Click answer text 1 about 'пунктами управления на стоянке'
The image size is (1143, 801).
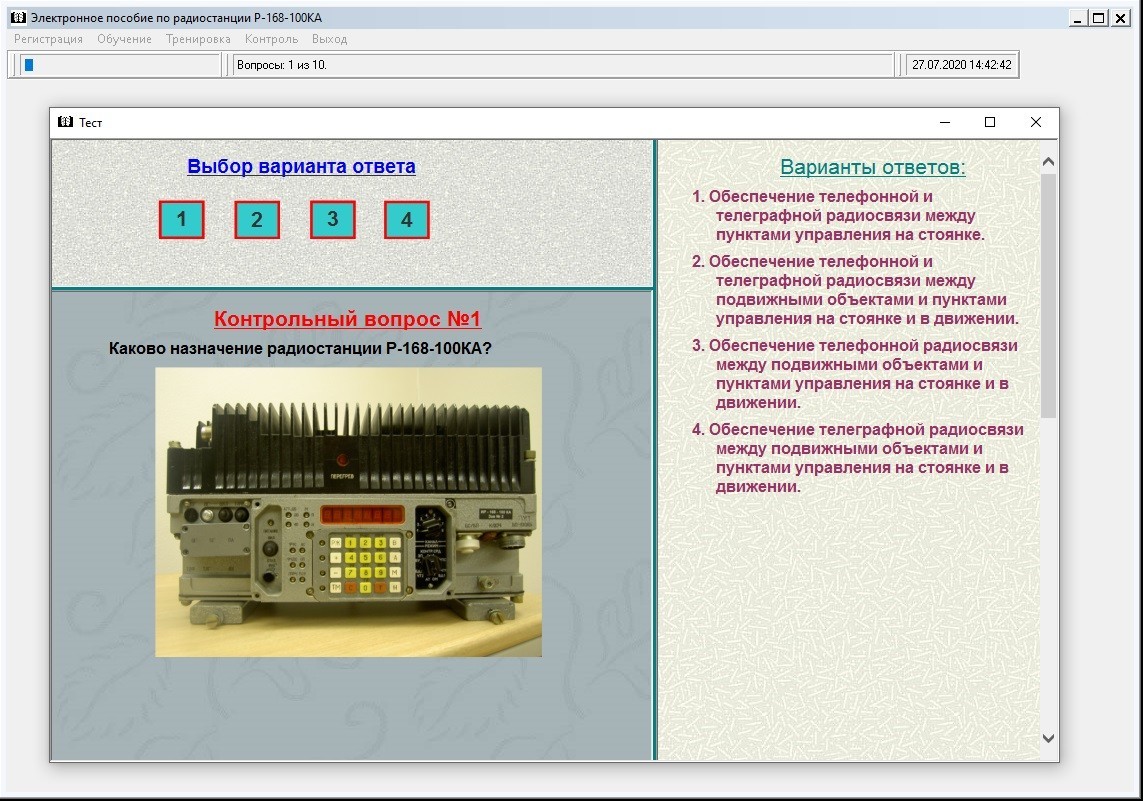click(838, 216)
